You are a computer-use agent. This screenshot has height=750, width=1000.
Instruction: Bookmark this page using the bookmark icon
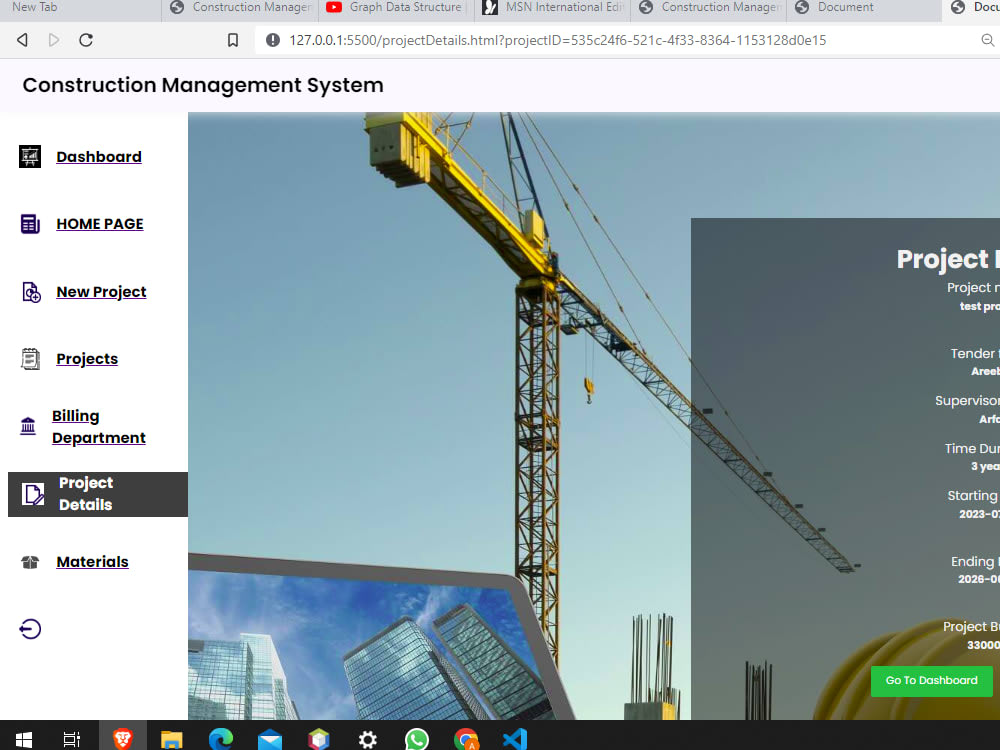point(233,40)
